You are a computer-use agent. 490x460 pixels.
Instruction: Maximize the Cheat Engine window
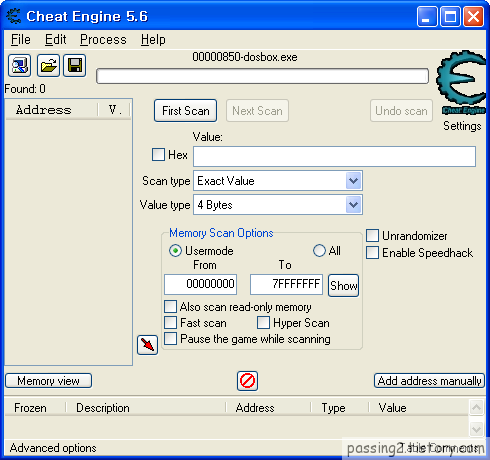click(450, 16)
